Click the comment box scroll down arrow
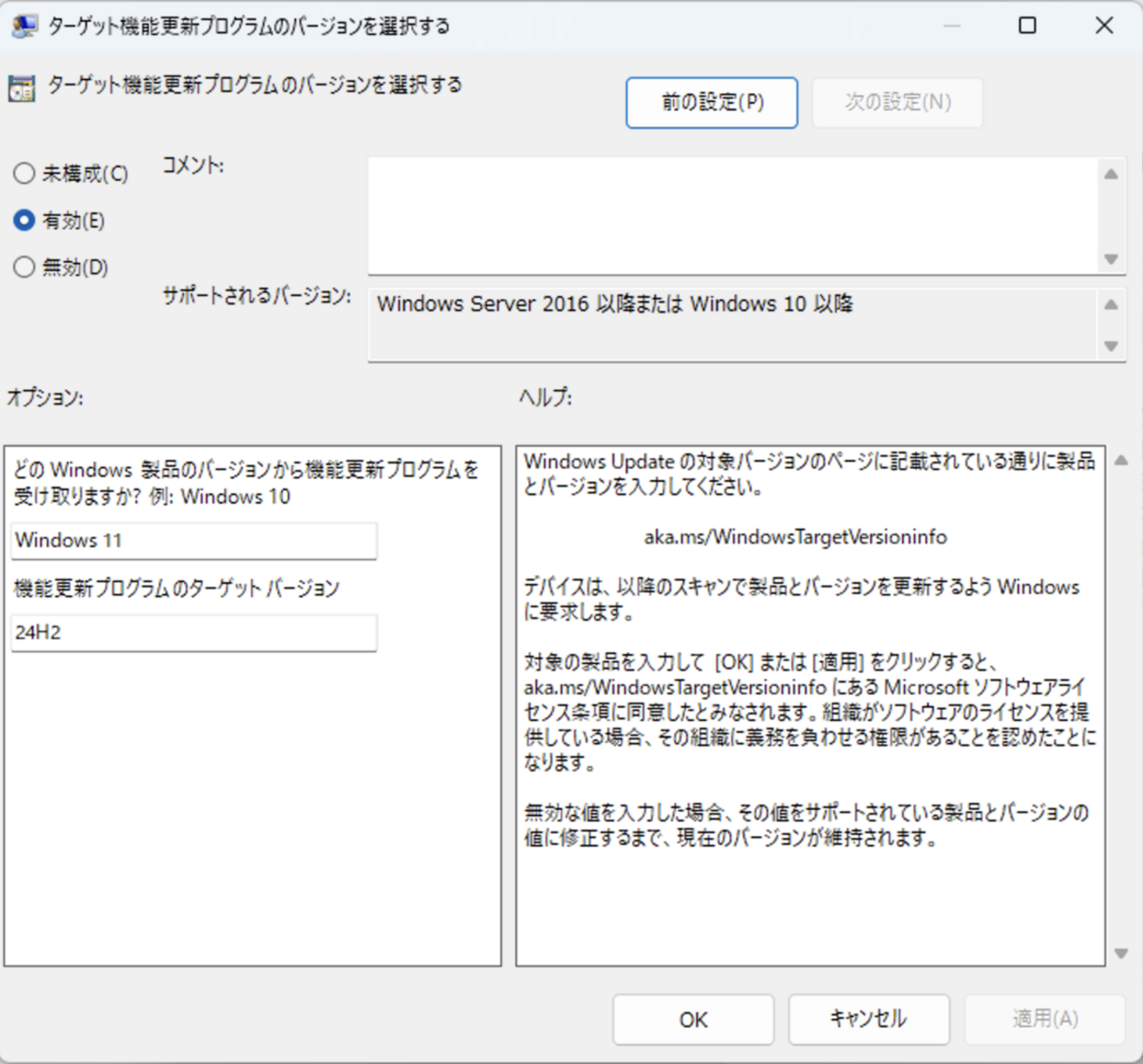This screenshot has height=1064, width=1143. point(1111,259)
